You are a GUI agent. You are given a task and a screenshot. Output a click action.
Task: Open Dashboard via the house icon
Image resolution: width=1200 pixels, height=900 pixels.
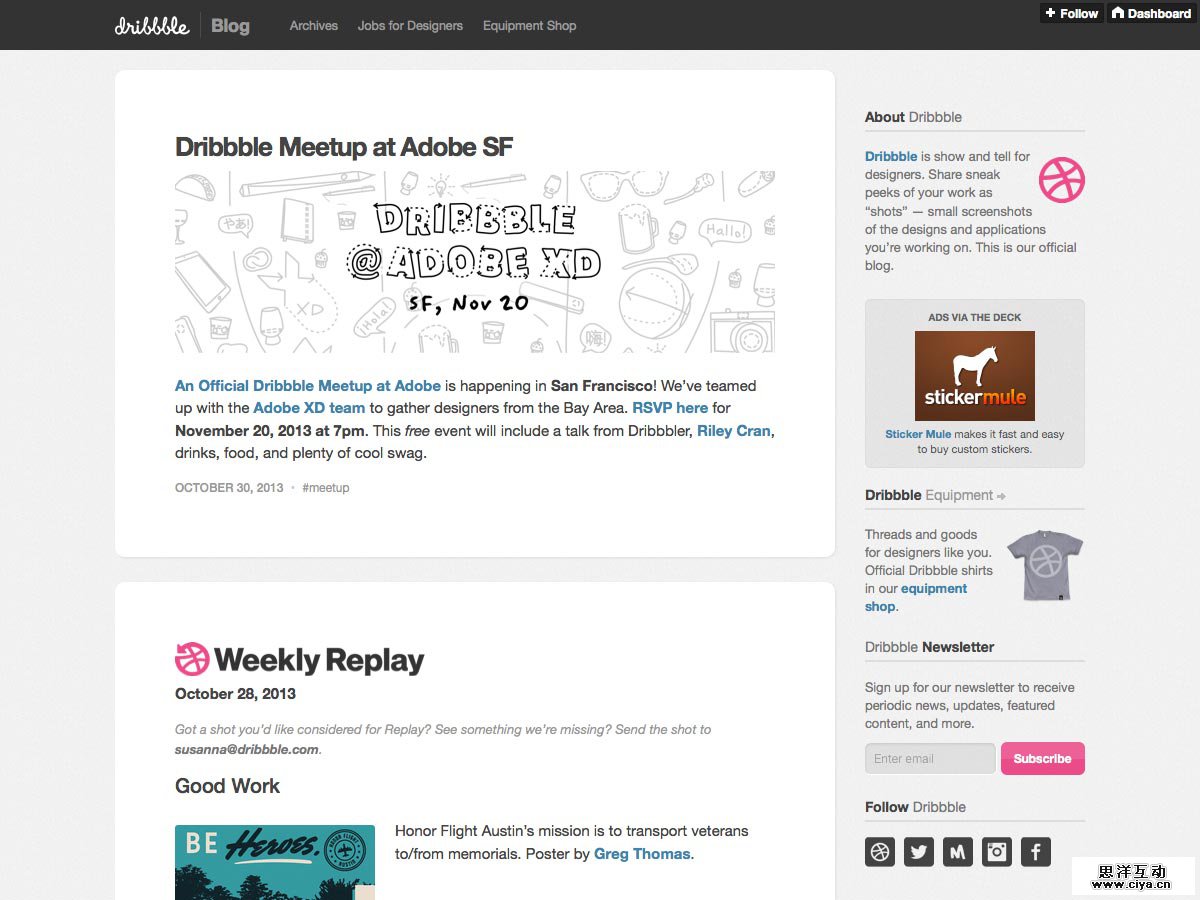[x=1150, y=13]
